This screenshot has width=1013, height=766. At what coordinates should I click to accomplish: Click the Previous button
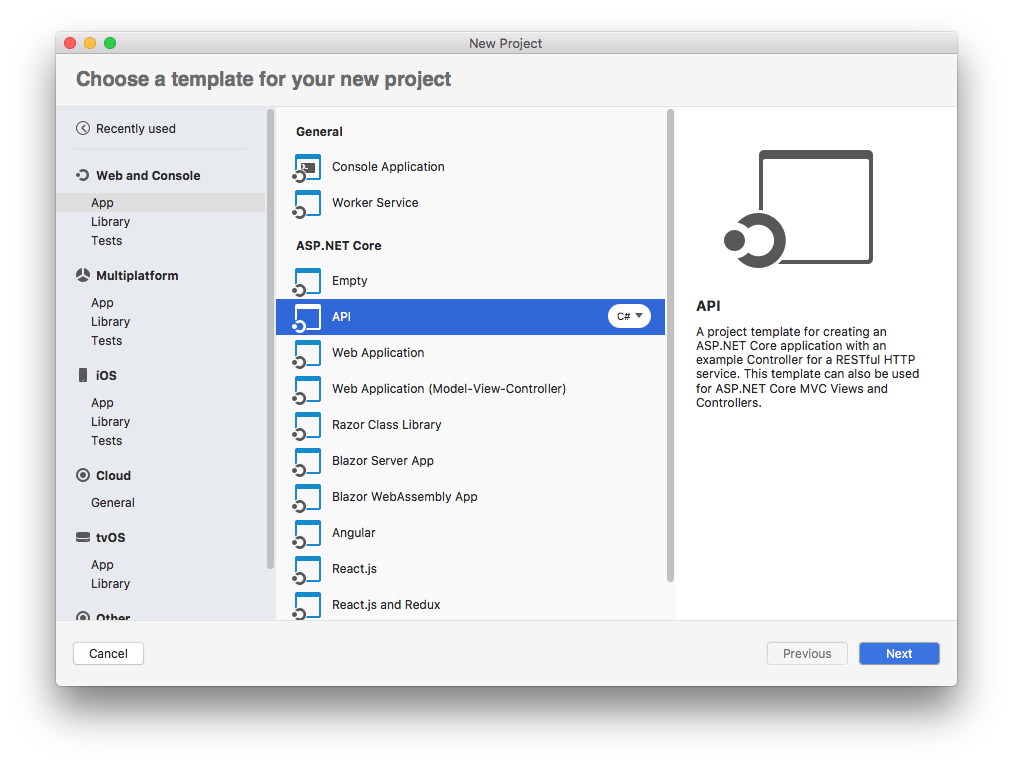tap(806, 653)
